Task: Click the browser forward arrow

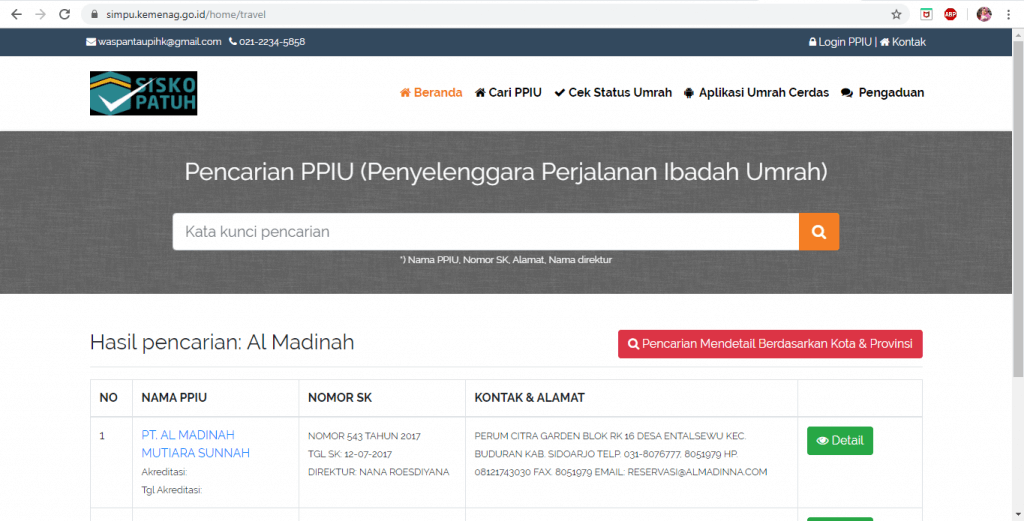Action: (x=40, y=14)
